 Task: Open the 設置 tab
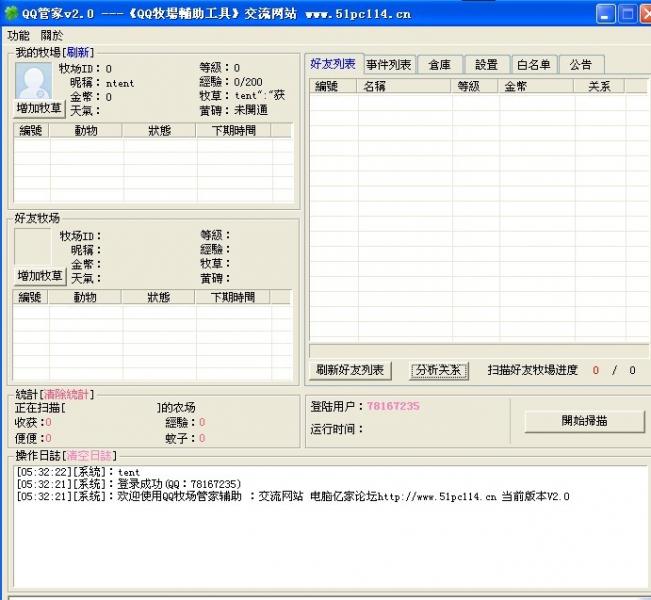[x=487, y=65]
